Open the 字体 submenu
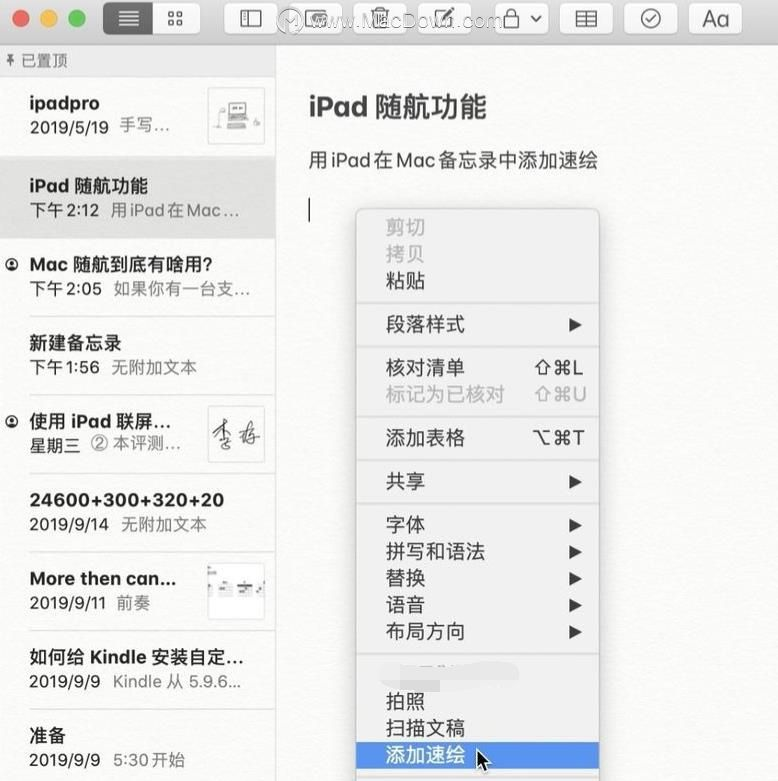778x781 pixels. point(477,525)
